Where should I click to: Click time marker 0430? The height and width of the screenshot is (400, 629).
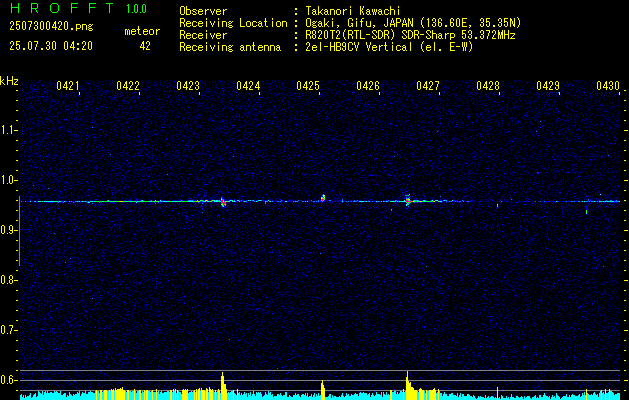coord(608,86)
